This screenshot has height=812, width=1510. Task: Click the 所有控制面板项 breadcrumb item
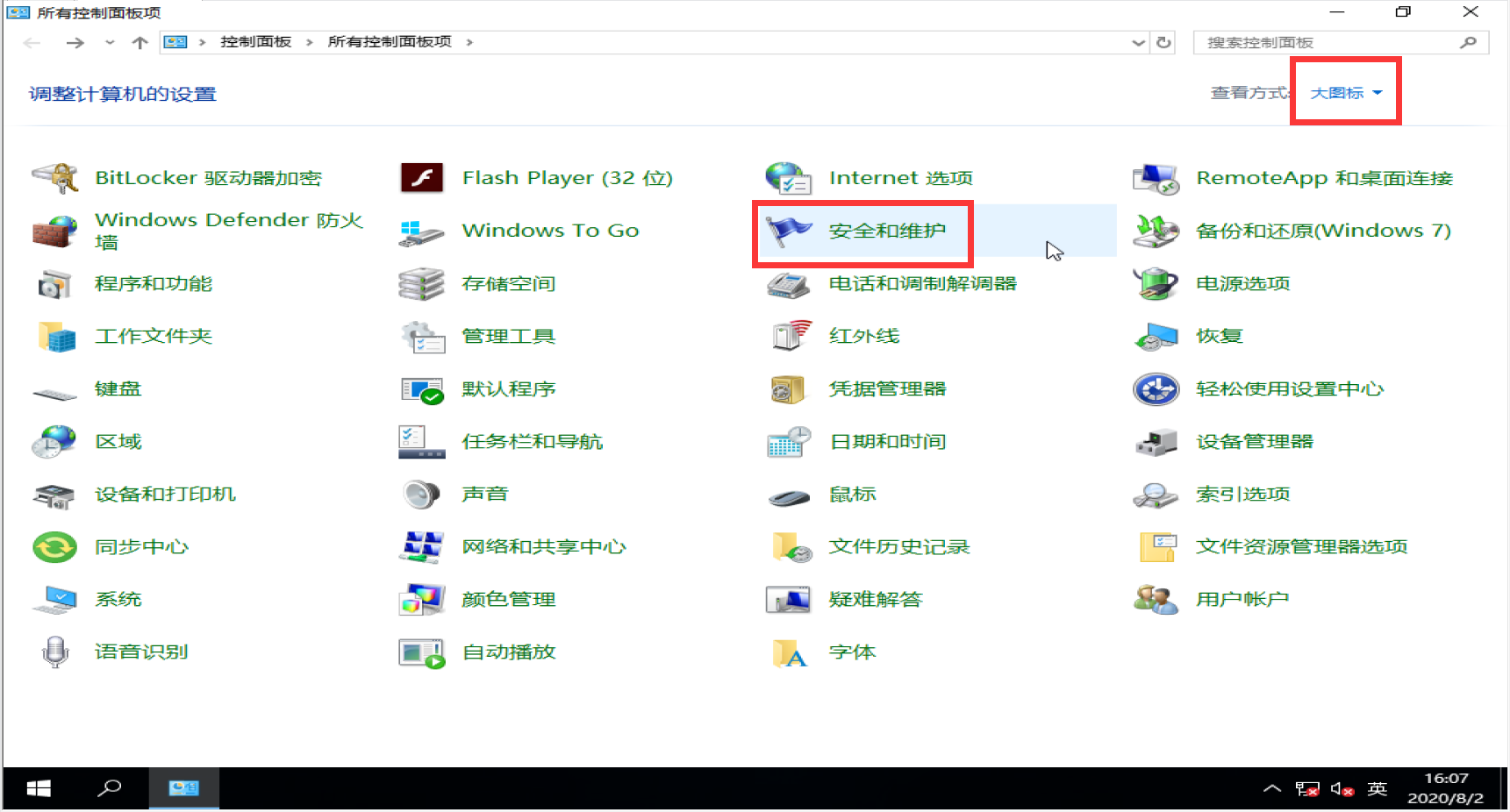(x=390, y=42)
